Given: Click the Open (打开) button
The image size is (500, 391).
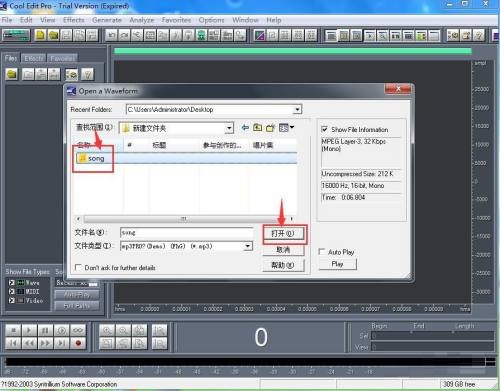Looking at the screenshot, I should pos(283,233).
